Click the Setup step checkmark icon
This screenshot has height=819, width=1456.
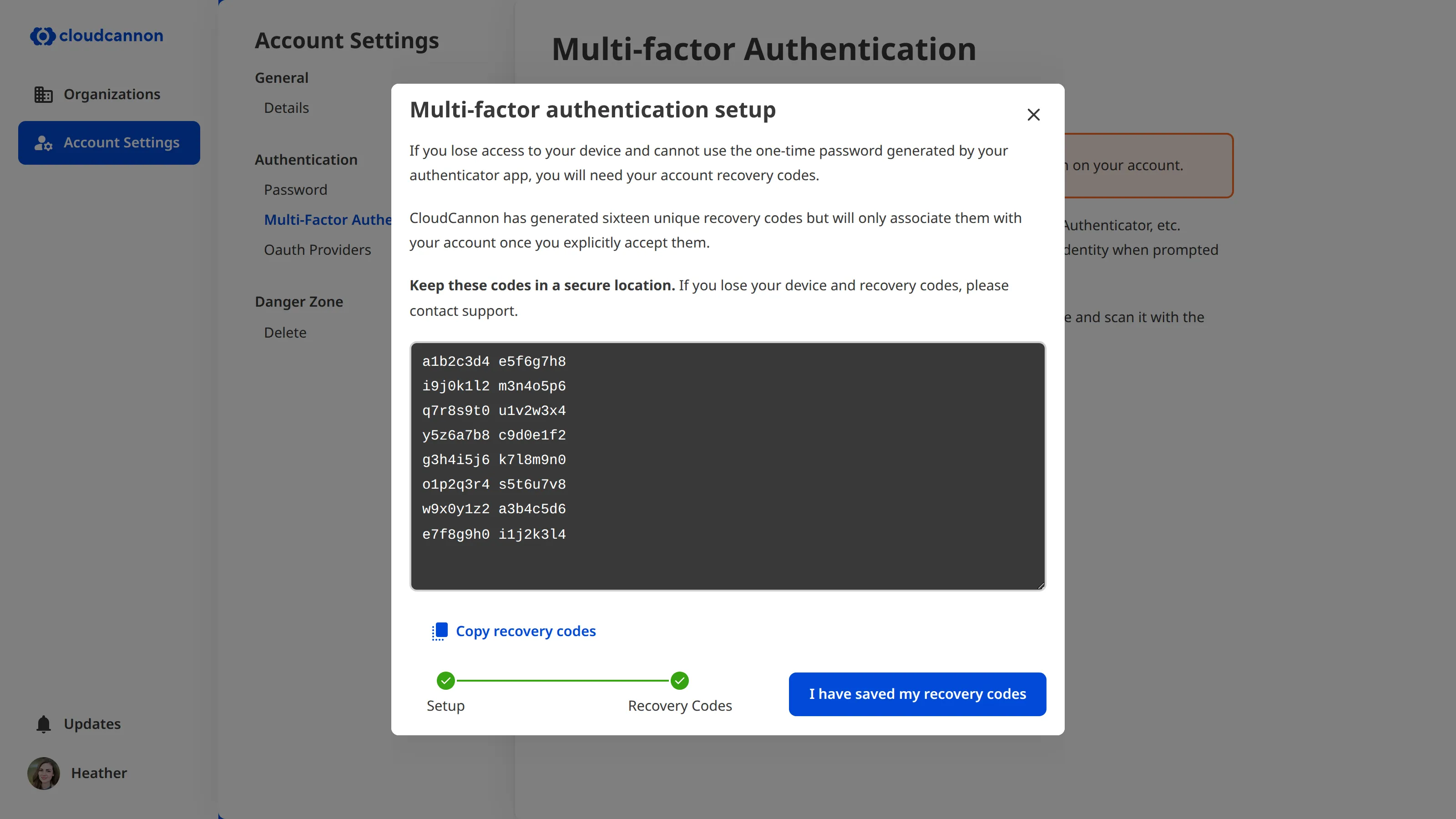[x=445, y=681]
